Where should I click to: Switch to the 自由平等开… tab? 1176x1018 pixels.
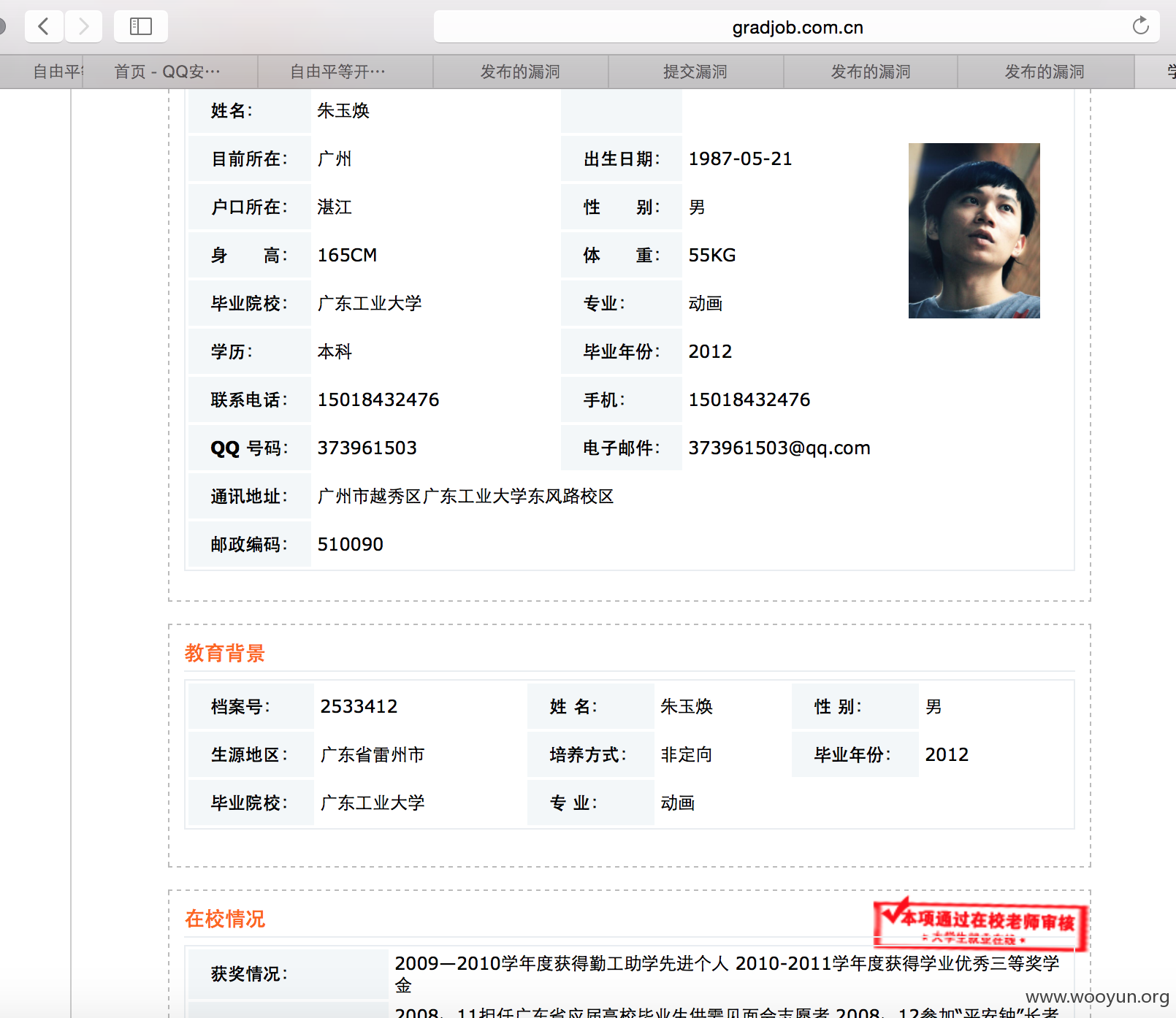(345, 72)
